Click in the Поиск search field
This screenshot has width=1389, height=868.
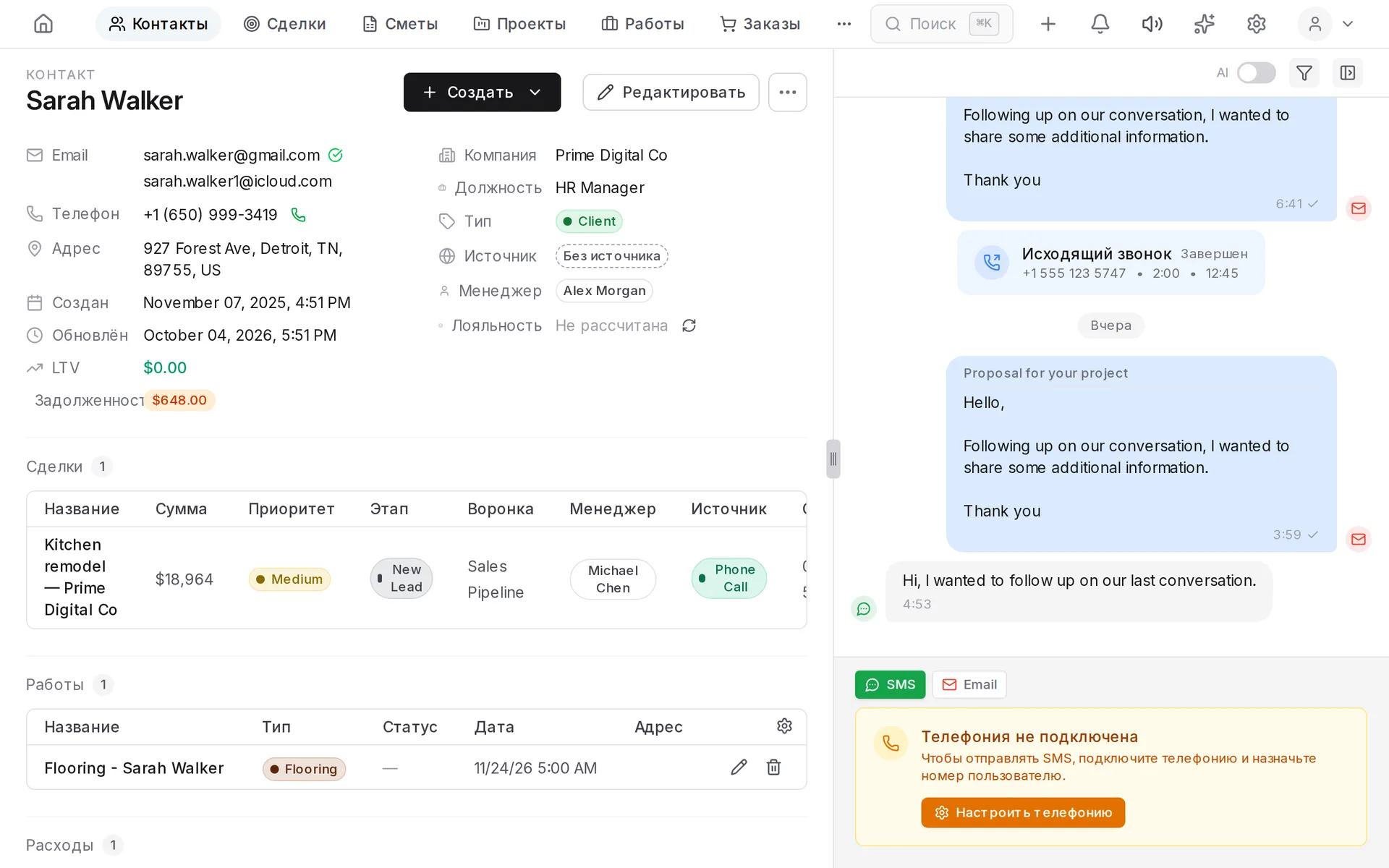coord(941,24)
